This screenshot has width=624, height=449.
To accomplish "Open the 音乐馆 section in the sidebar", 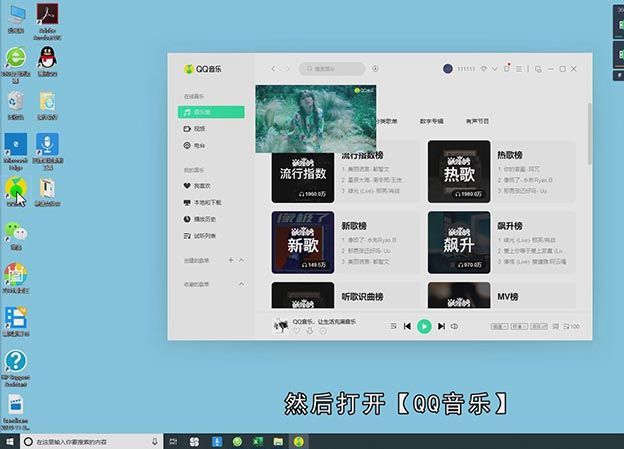I will click(x=211, y=112).
